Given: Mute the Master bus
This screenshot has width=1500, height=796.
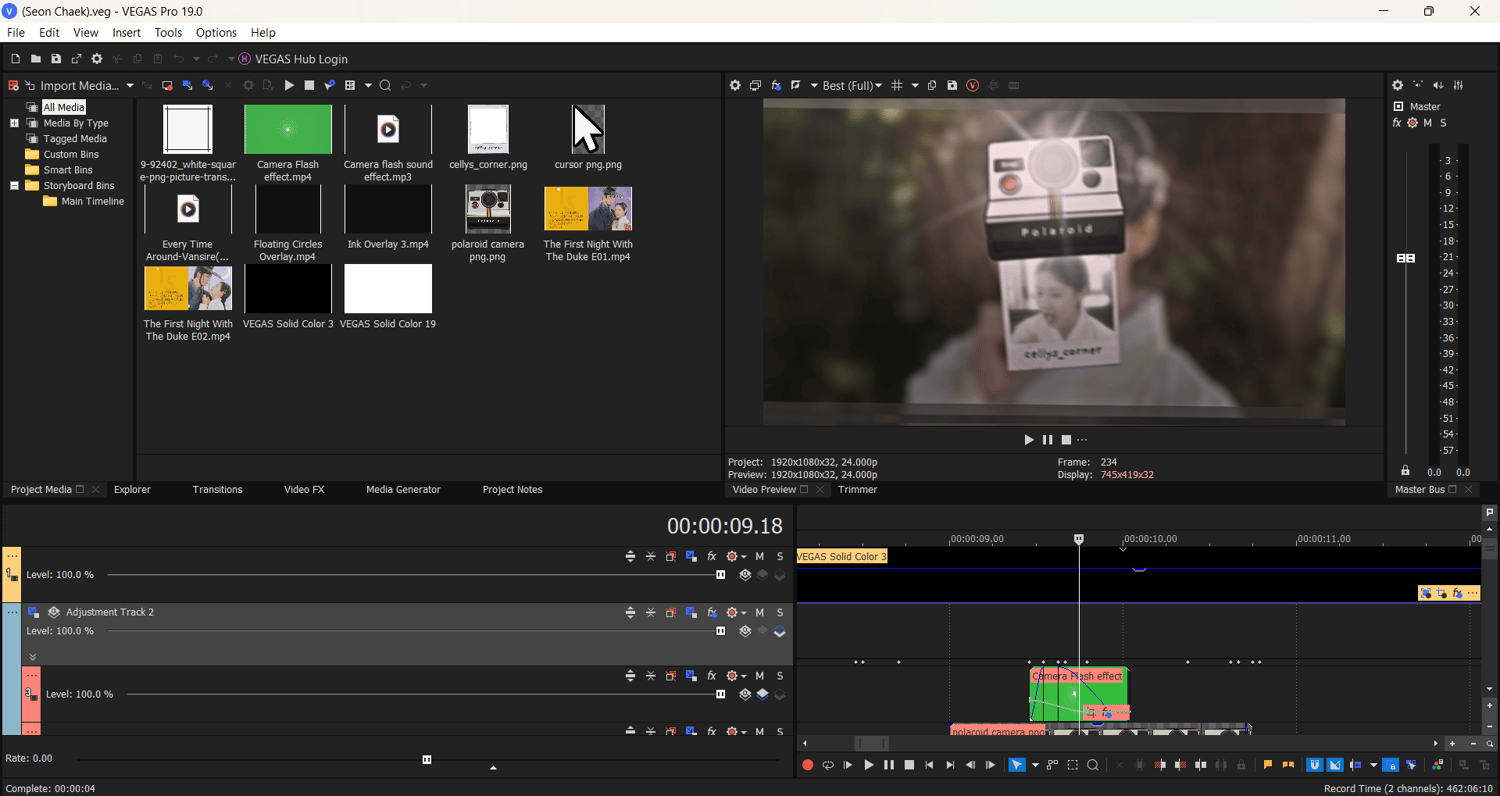Looking at the screenshot, I should tap(1427, 123).
